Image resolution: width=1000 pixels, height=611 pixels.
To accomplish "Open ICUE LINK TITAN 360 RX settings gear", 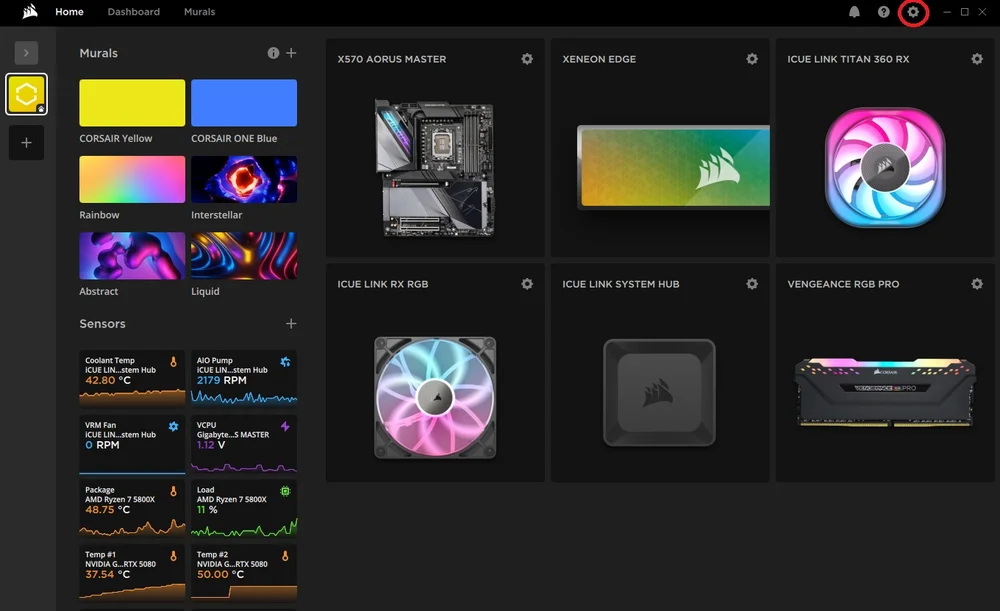I will coord(977,59).
